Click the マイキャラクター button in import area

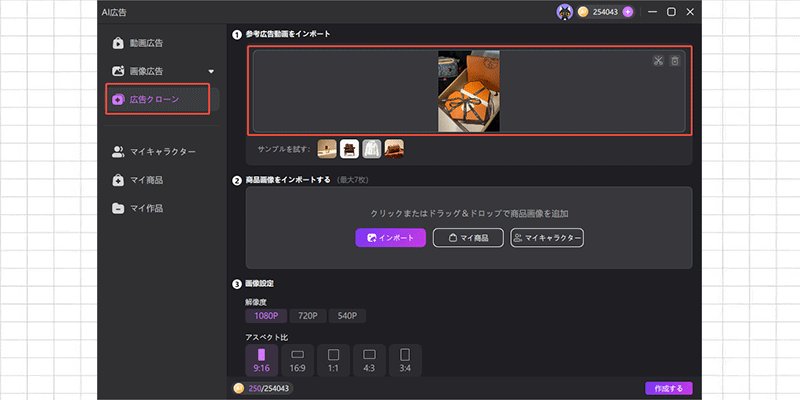tap(547, 238)
